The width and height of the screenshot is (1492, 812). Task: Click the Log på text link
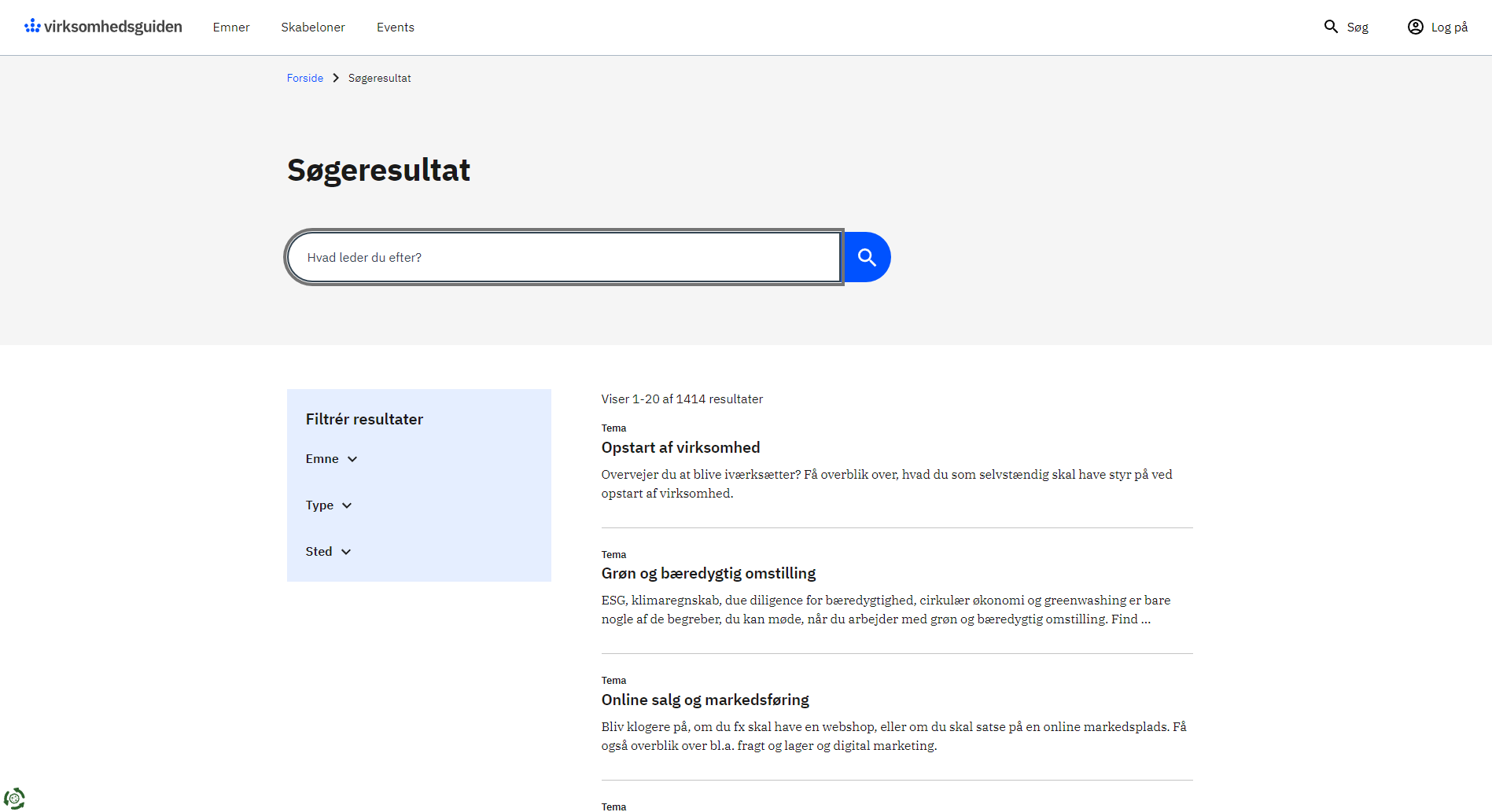(x=1450, y=28)
